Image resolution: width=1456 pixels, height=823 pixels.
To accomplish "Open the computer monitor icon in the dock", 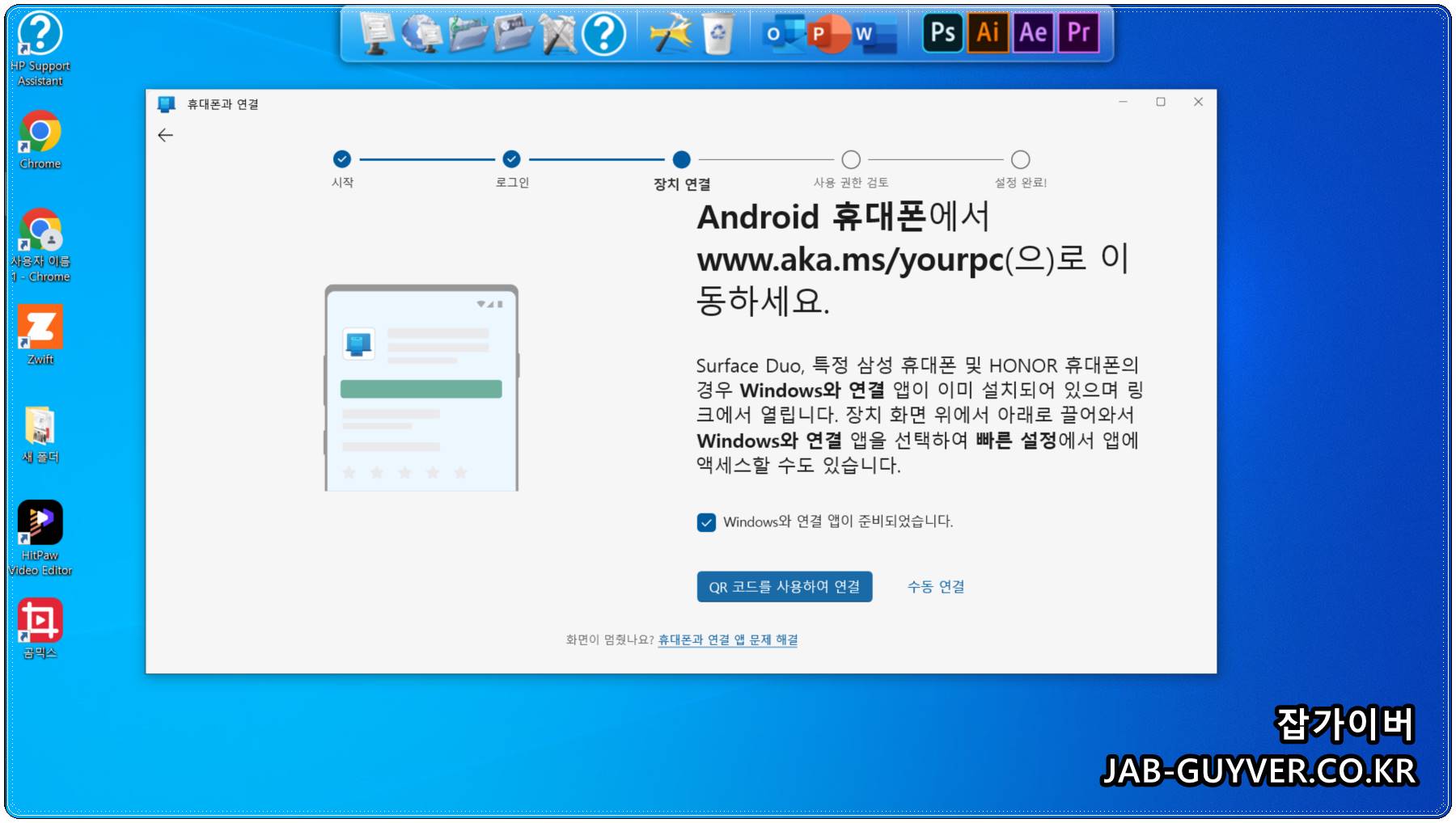I will (376, 34).
